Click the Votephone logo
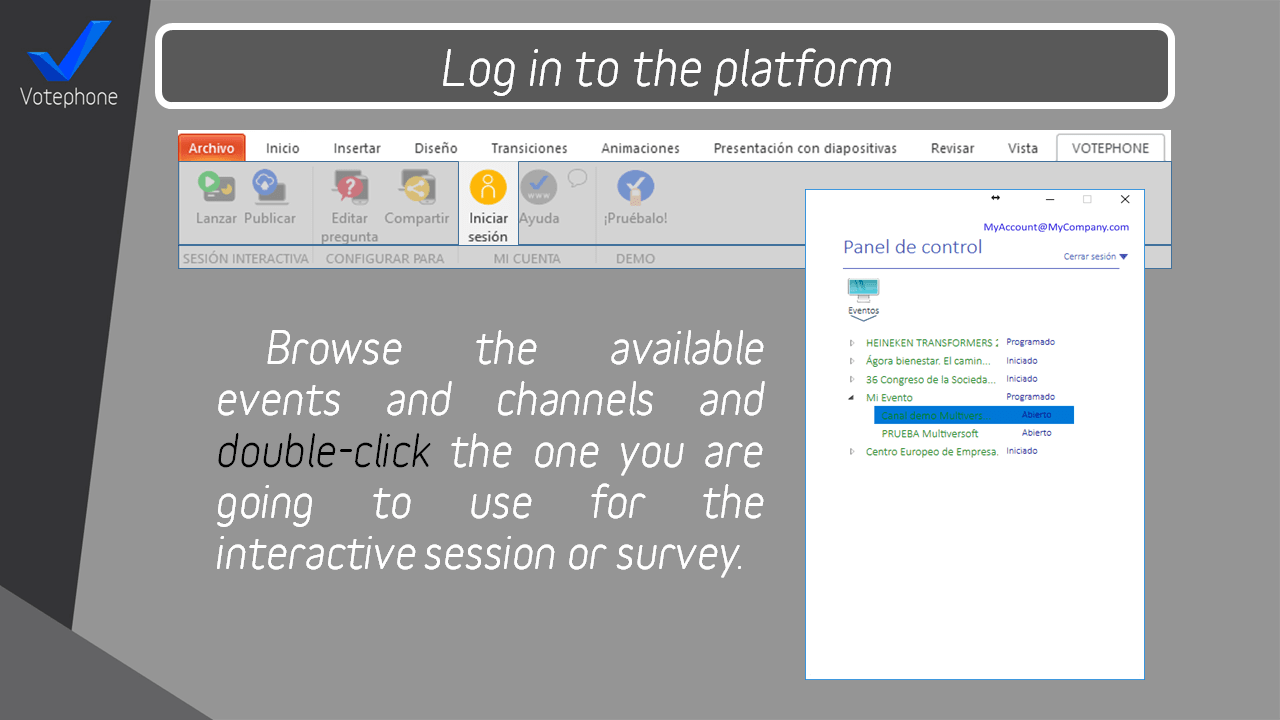Image resolution: width=1280 pixels, height=720 pixels. tap(69, 63)
